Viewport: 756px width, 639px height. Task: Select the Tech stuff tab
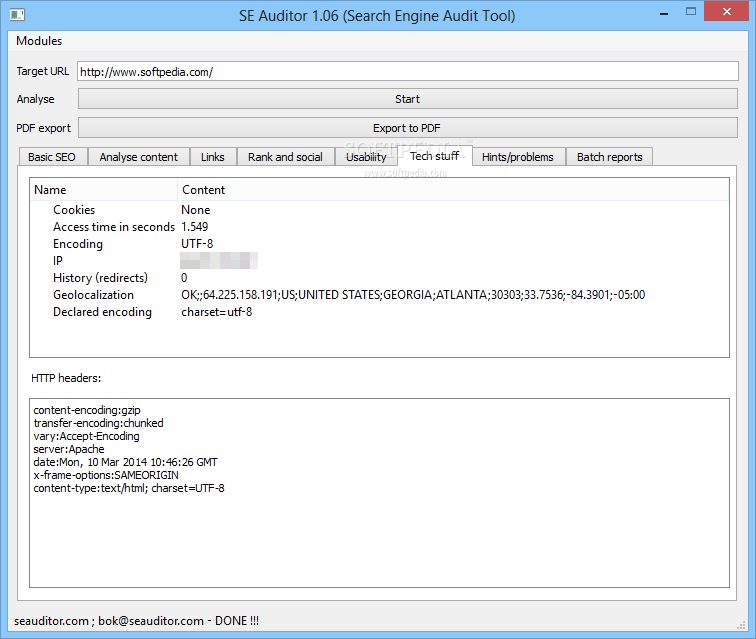coord(434,156)
